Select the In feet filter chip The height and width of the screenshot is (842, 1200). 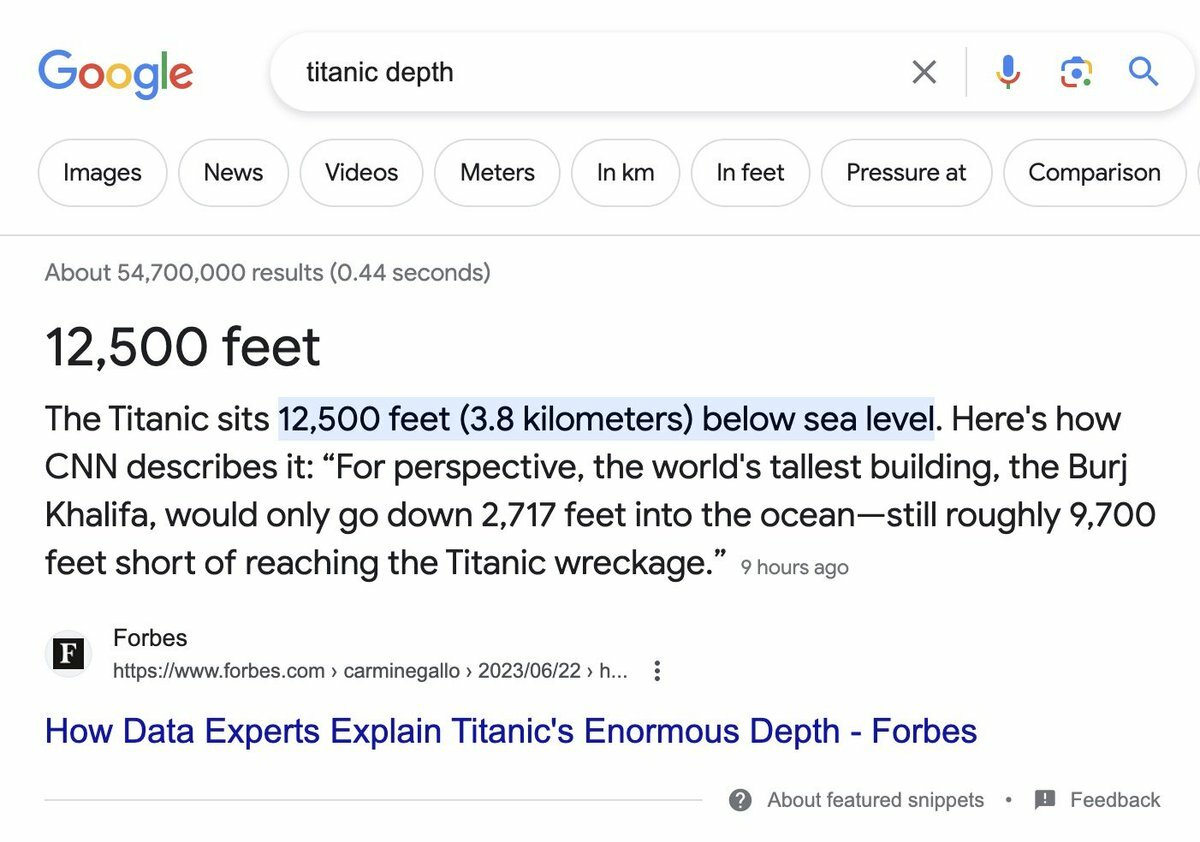point(750,173)
